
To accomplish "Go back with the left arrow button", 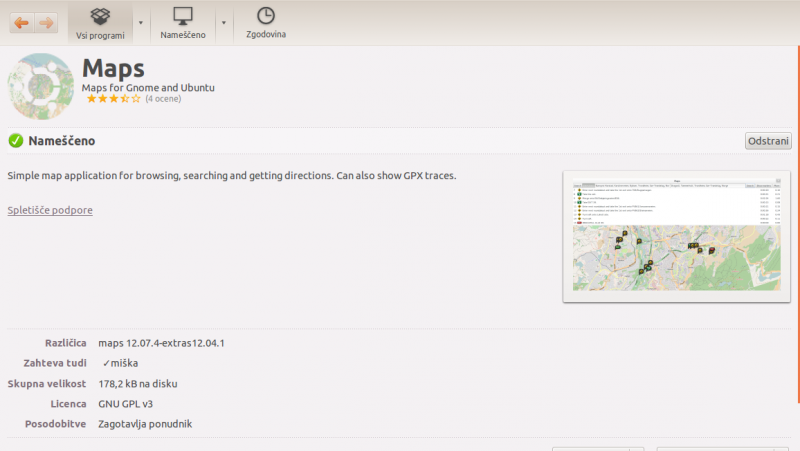I will coord(21,22).
